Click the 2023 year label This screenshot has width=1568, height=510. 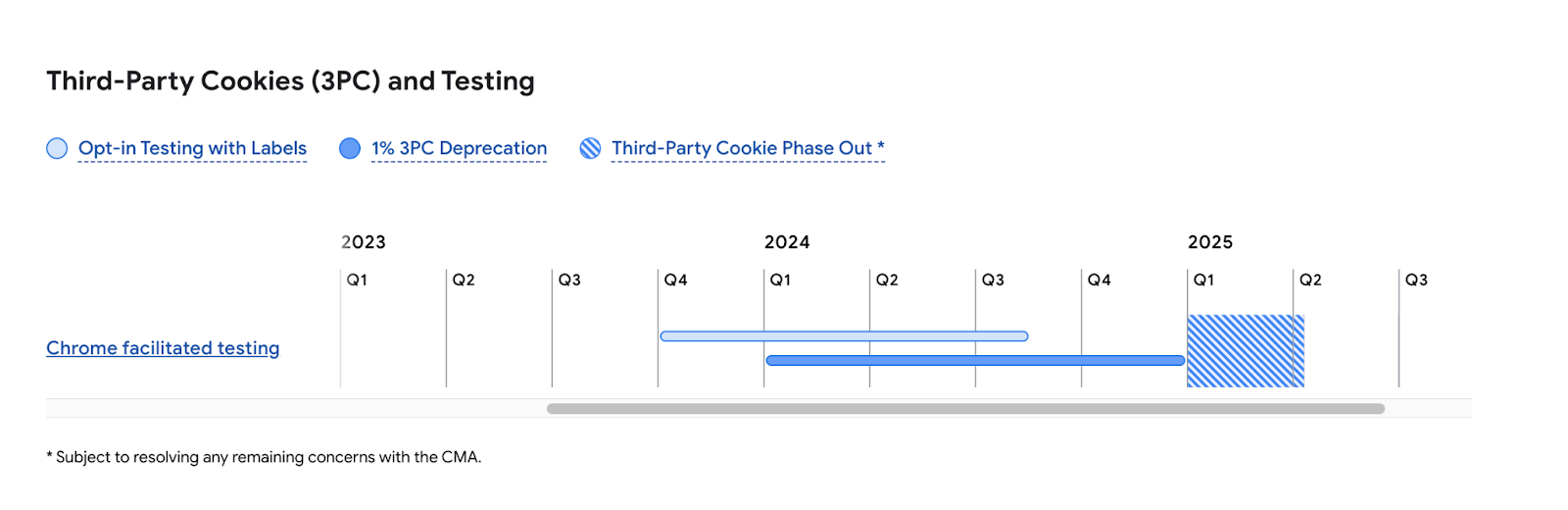[364, 242]
